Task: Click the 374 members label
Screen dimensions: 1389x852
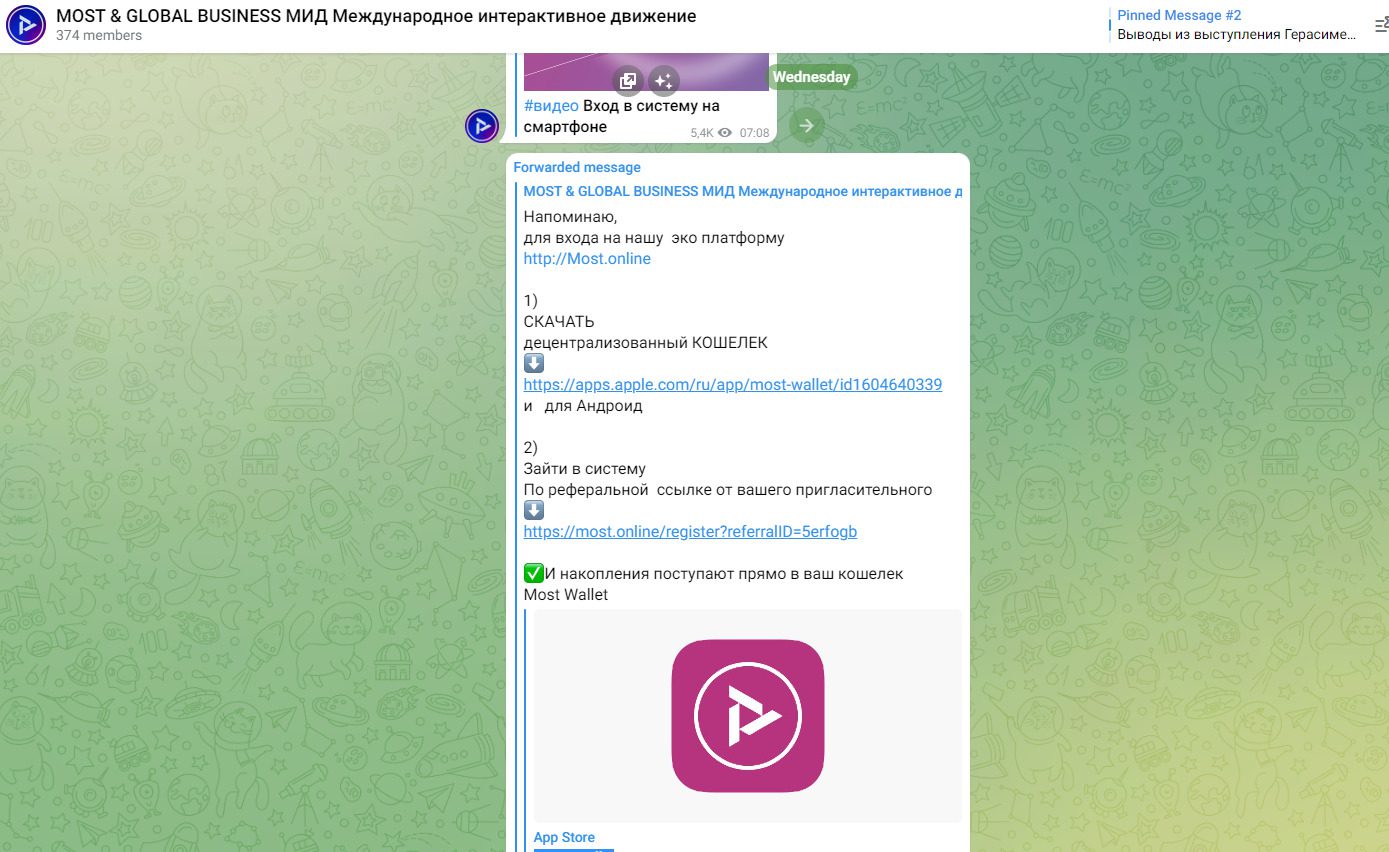Action: (99, 36)
